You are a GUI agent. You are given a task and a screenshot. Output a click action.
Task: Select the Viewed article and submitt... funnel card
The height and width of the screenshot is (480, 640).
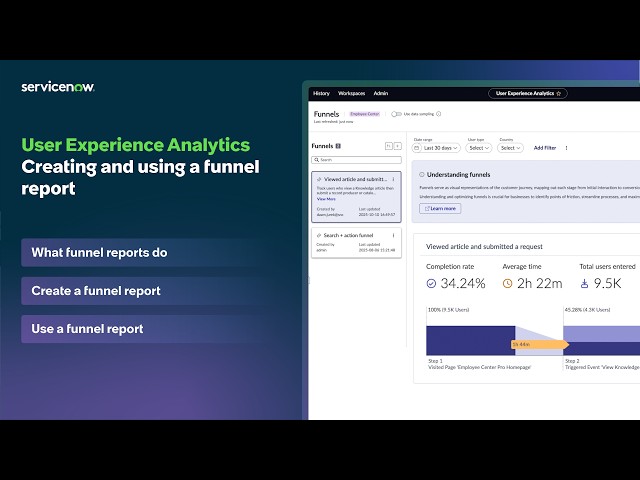[x=356, y=197]
